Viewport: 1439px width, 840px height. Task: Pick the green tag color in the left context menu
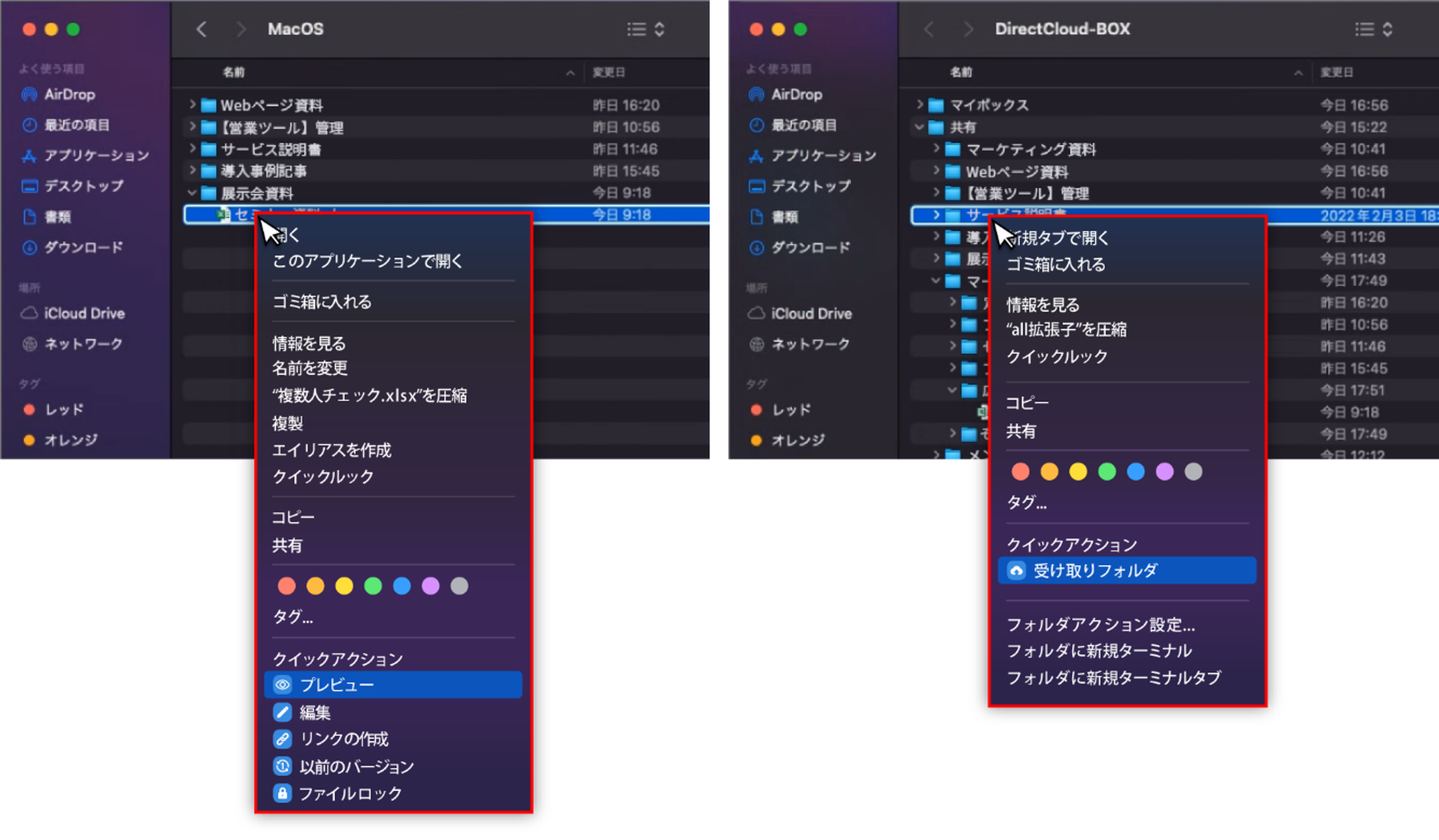(x=373, y=586)
